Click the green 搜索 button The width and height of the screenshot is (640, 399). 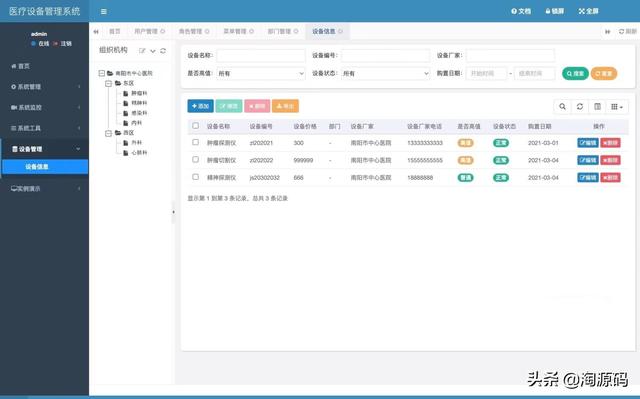point(575,73)
